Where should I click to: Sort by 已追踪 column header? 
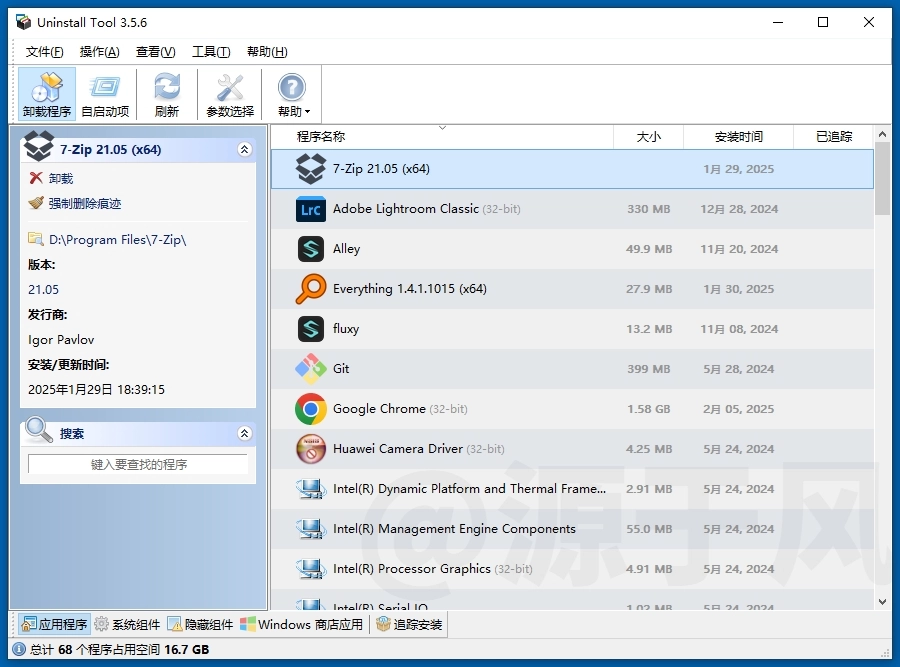point(834,137)
